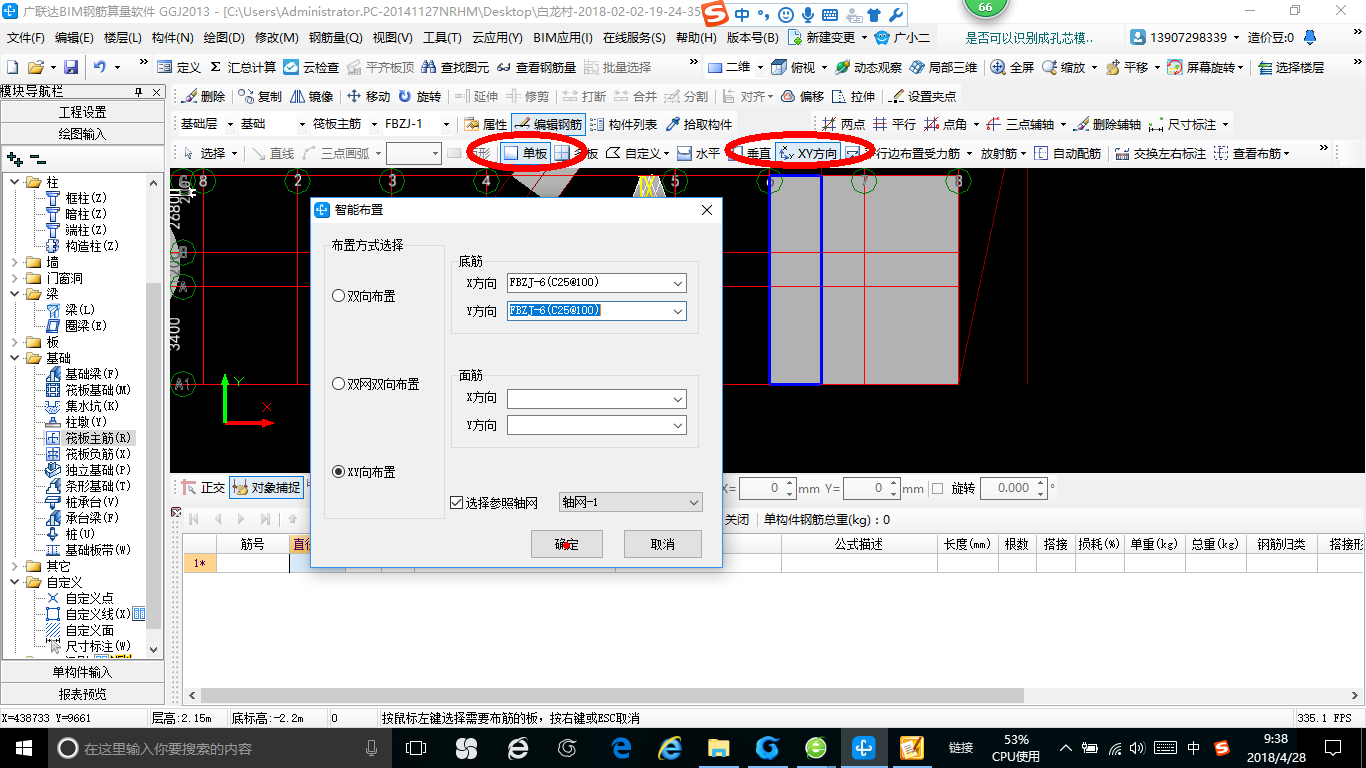
Task: Open 属性 (Properties) panel
Action: point(485,124)
